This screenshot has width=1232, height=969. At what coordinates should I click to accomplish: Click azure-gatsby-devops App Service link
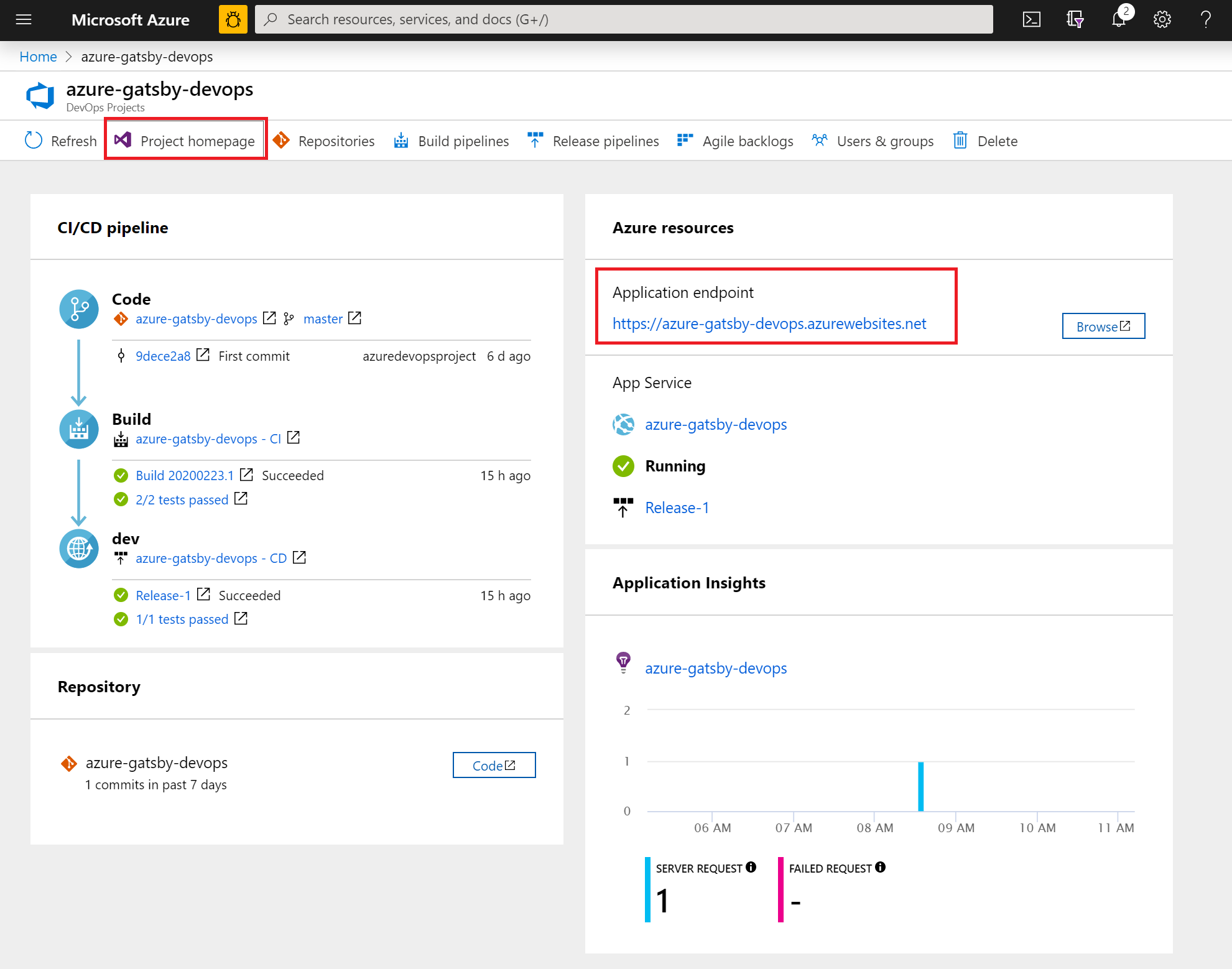[716, 424]
